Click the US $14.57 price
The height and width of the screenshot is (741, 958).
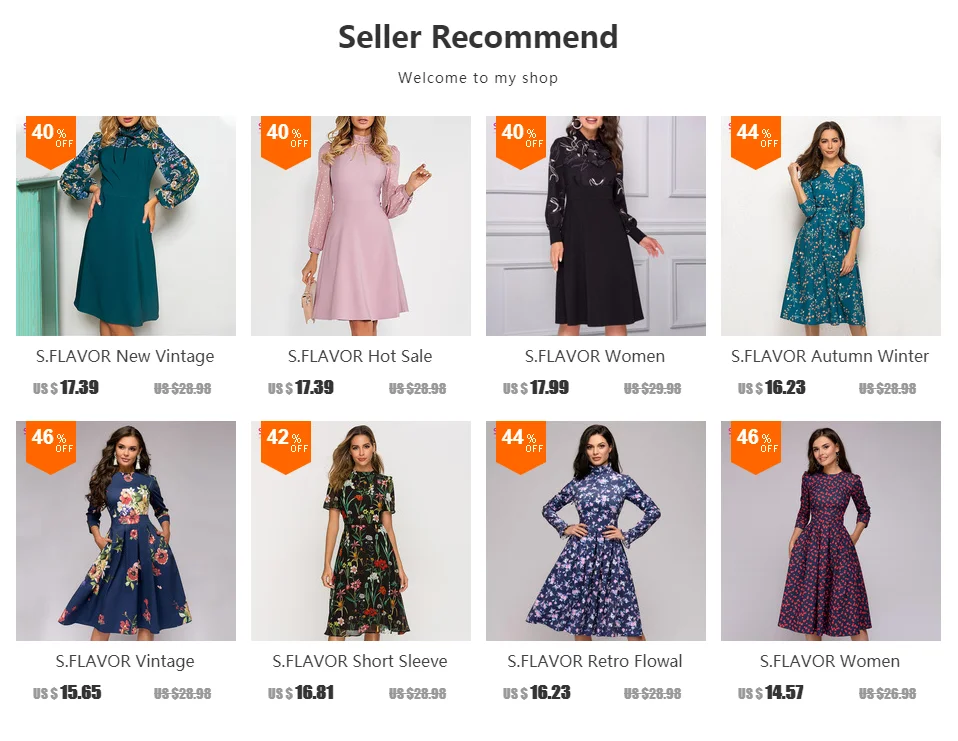click(x=770, y=693)
